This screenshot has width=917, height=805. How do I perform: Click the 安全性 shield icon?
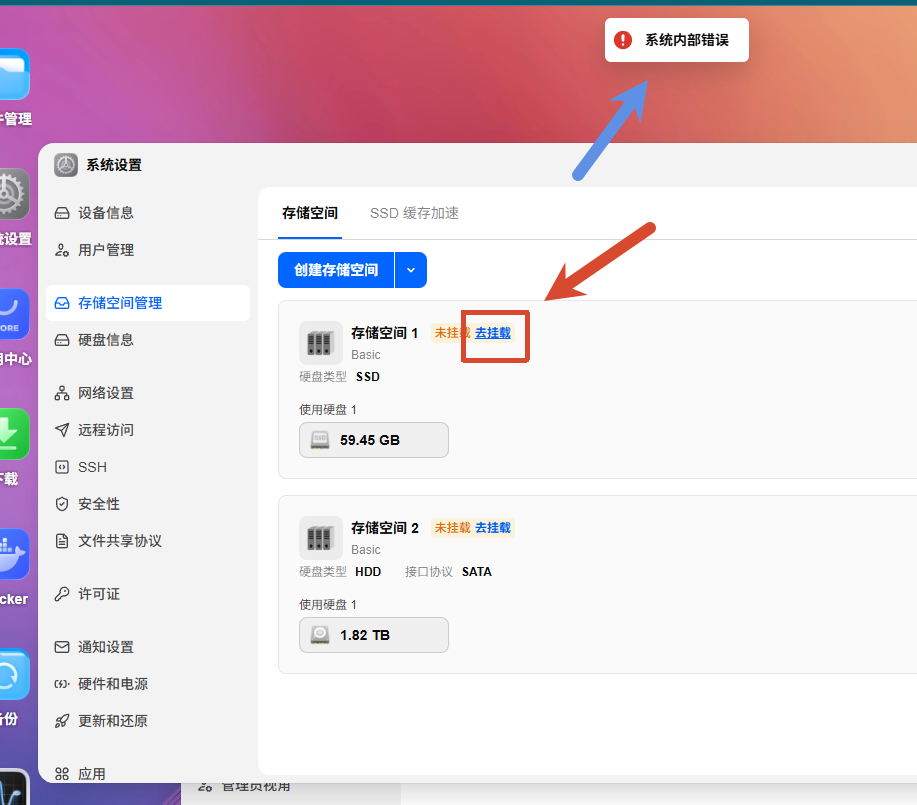pos(62,504)
